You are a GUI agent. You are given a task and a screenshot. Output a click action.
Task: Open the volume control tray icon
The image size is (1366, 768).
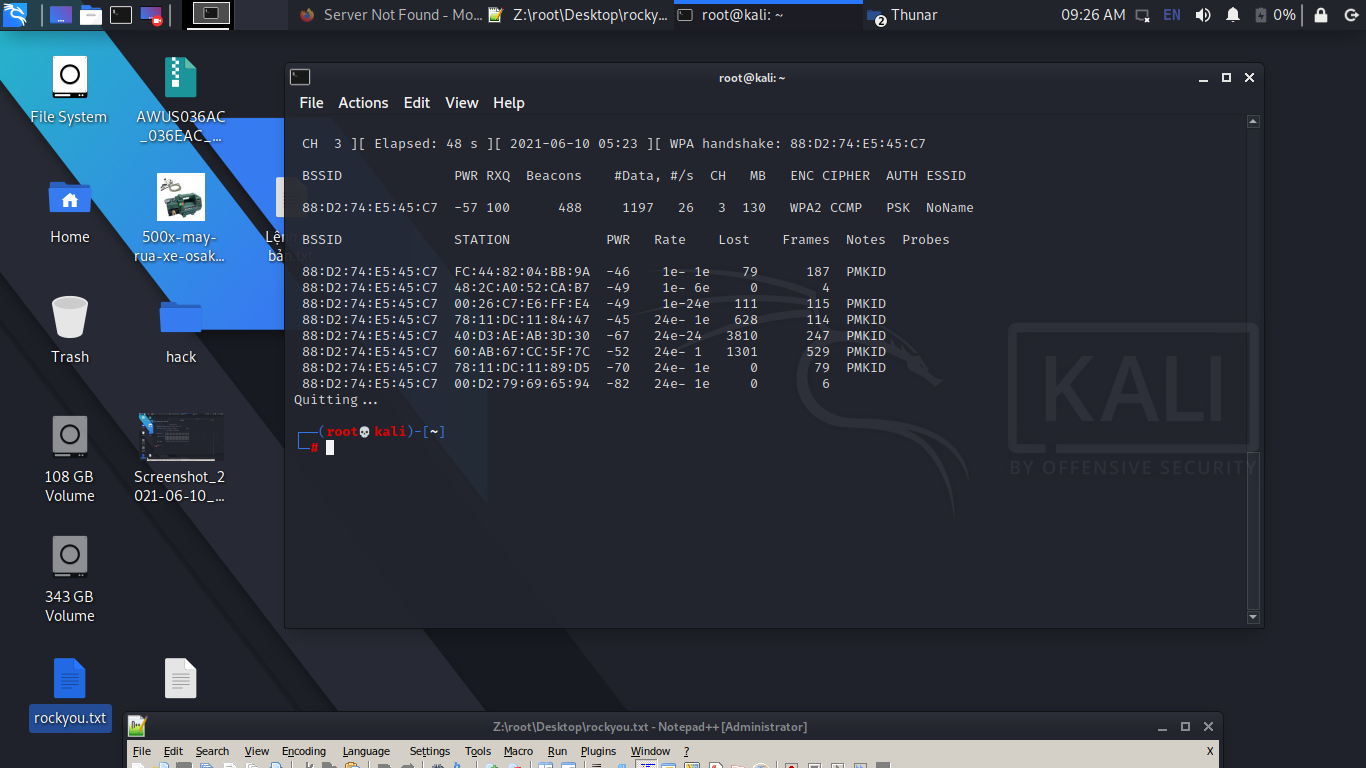coord(1203,15)
